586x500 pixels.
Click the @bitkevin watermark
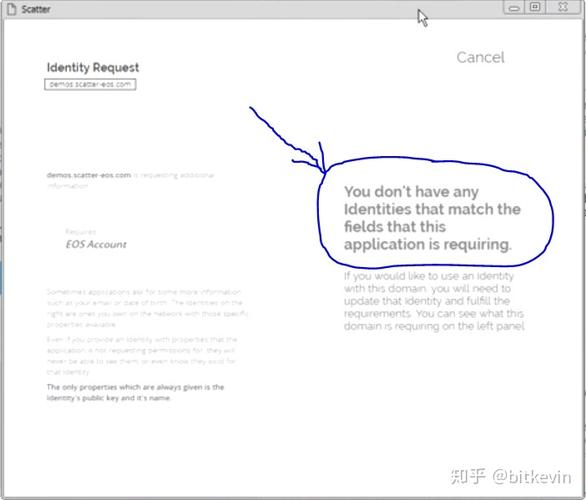(531, 477)
